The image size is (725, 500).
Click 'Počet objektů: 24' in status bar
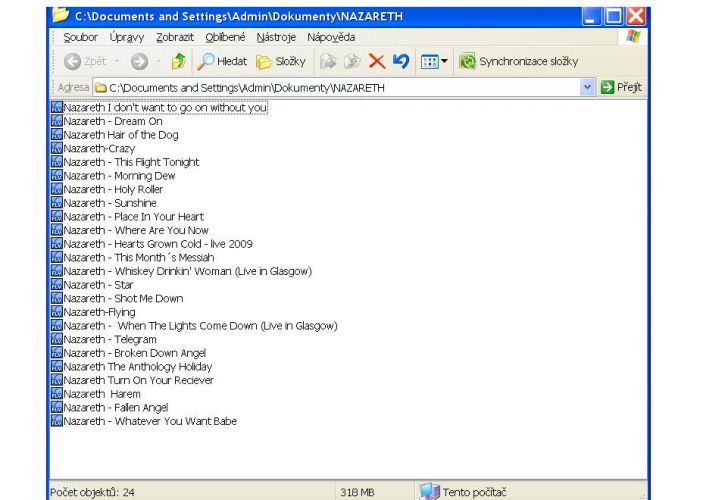(92, 492)
